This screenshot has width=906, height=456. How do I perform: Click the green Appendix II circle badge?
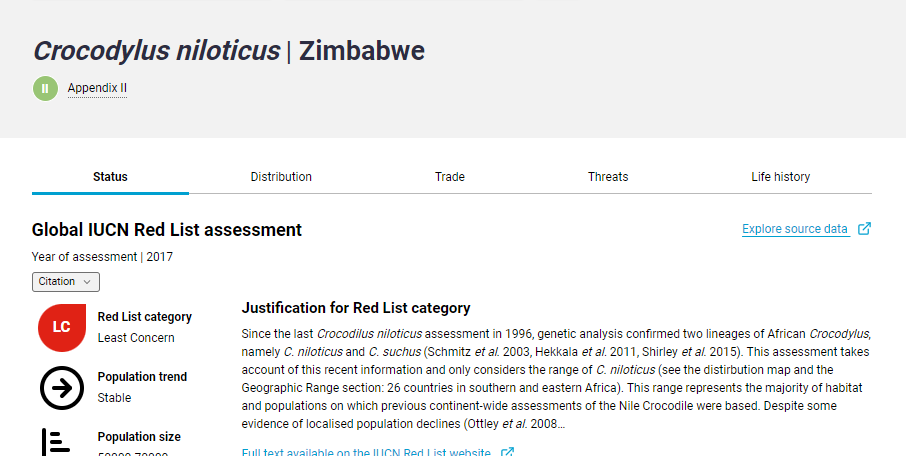click(x=45, y=88)
